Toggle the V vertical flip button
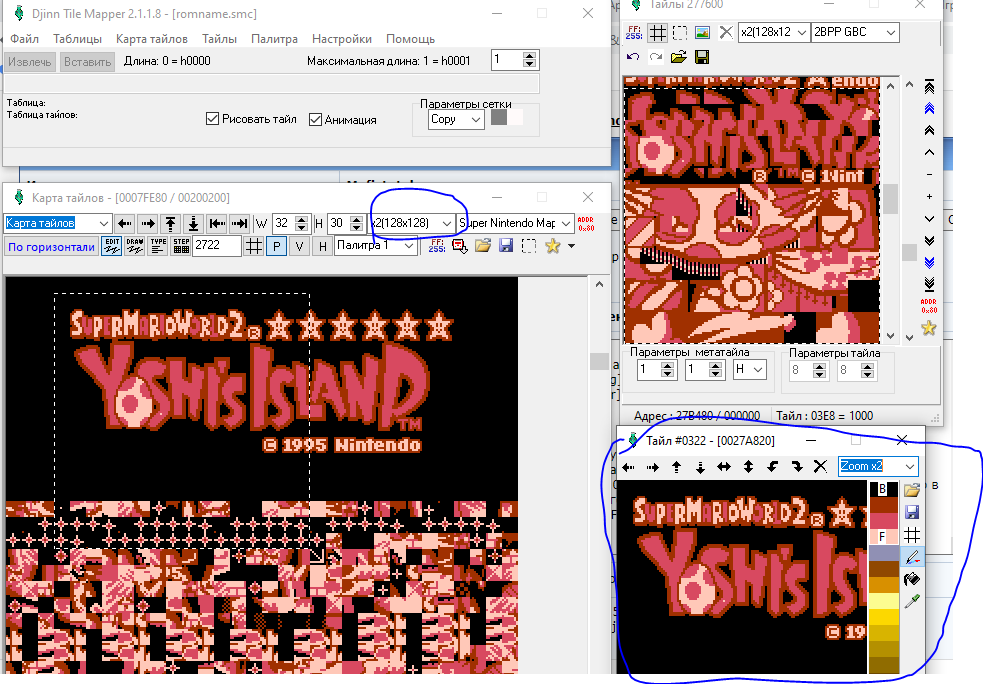 click(x=300, y=246)
